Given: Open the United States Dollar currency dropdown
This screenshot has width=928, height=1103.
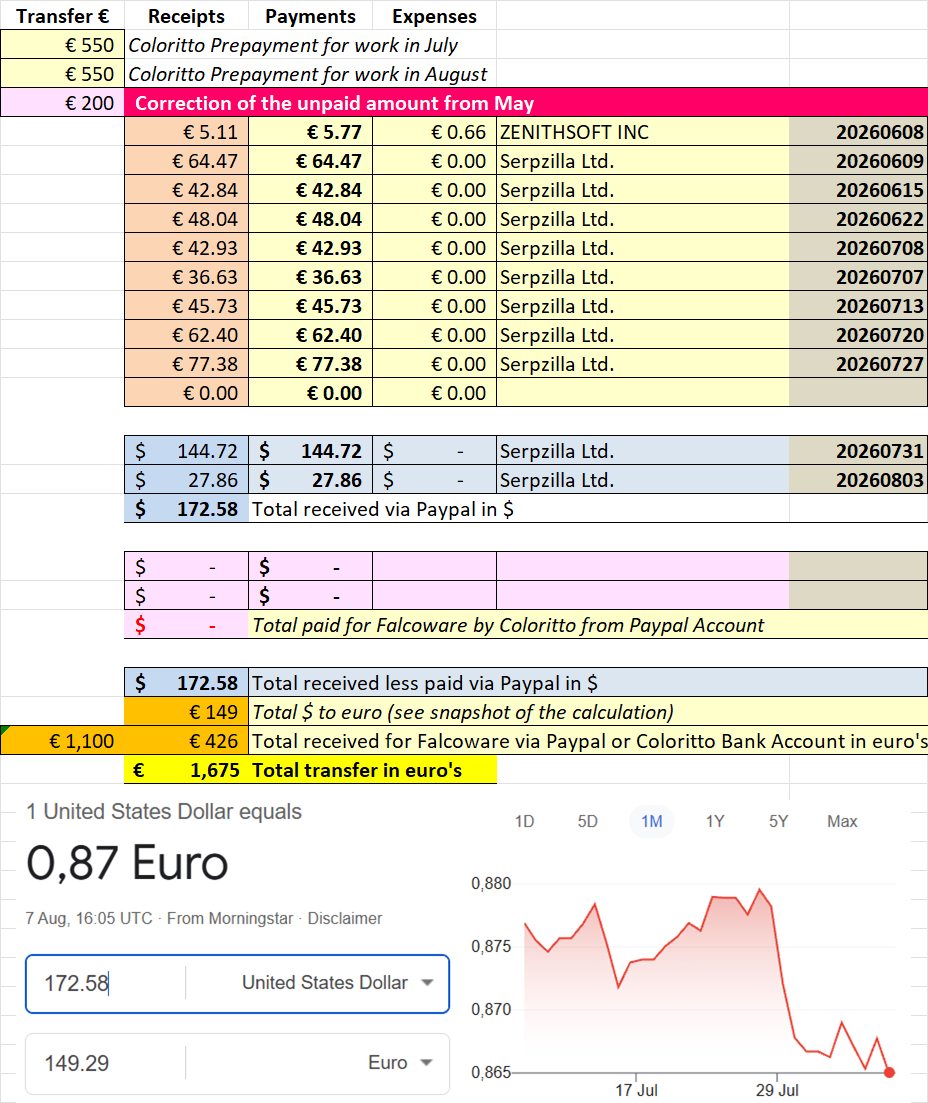Looking at the screenshot, I should tap(337, 983).
